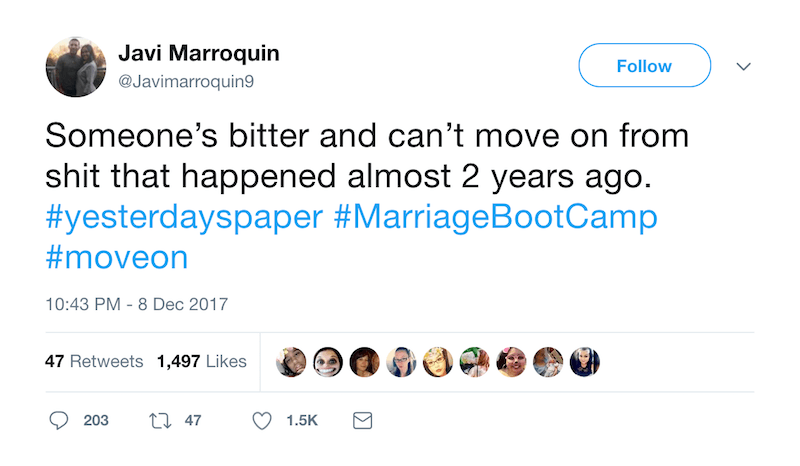Image resolution: width=800 pixels, height=466 pixels.
Task: Open Javi Marroquin's profile photo
Action: 76,66
